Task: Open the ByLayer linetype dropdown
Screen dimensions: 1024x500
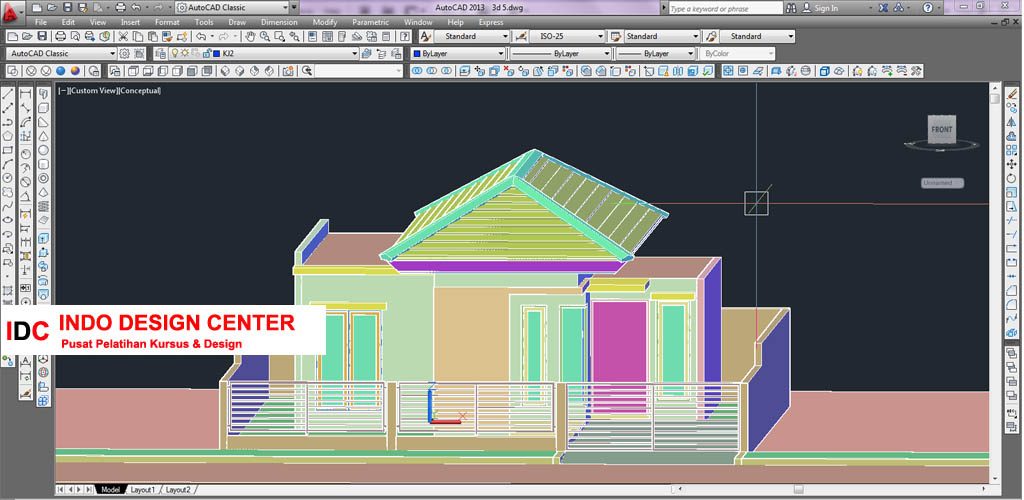Action: 560,54
